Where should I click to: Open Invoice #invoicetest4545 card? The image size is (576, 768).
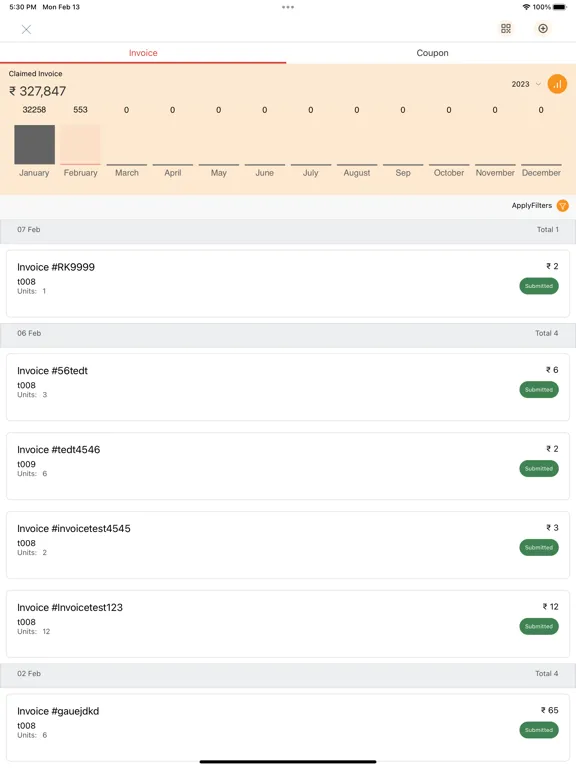click(x=288, y=545)
